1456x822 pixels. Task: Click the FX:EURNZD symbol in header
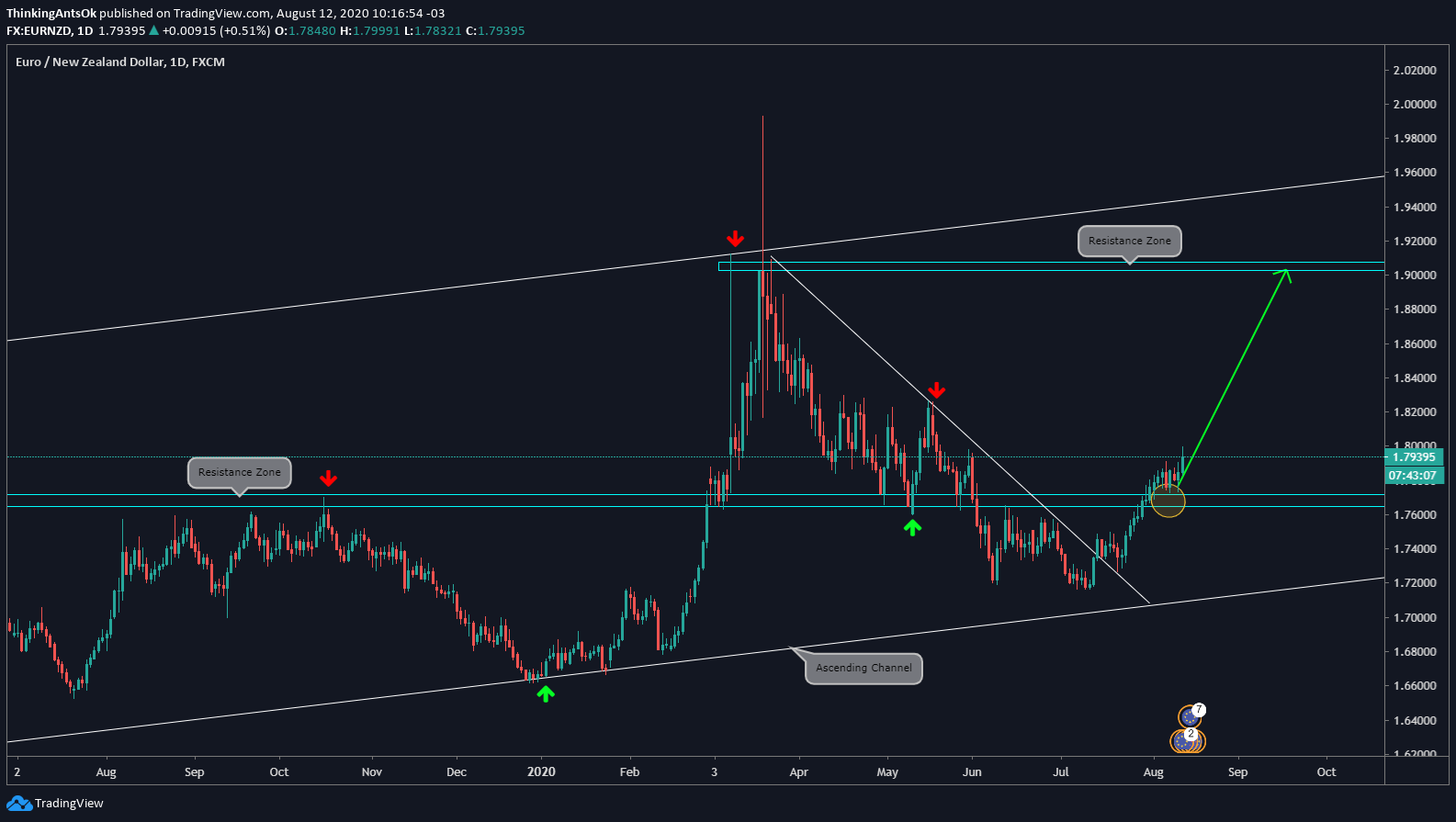(40, 31)
